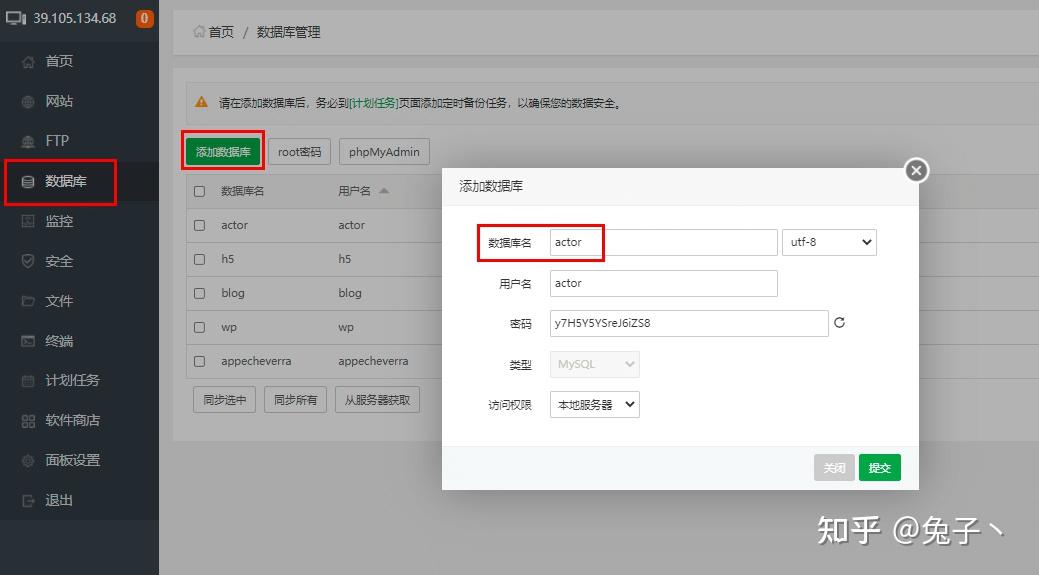This screenshot has width=1039, height=575.
Task: Check the box for the blog database
Action: pyautogui.click(x=199, y=293)
